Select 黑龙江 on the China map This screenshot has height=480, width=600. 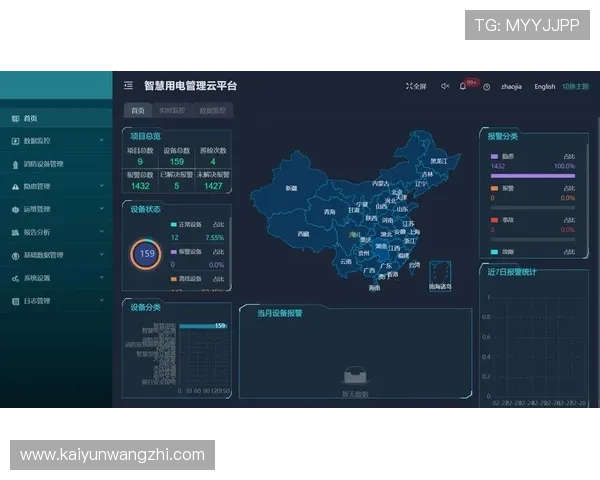pyautogui.click(x=439, y=161)
